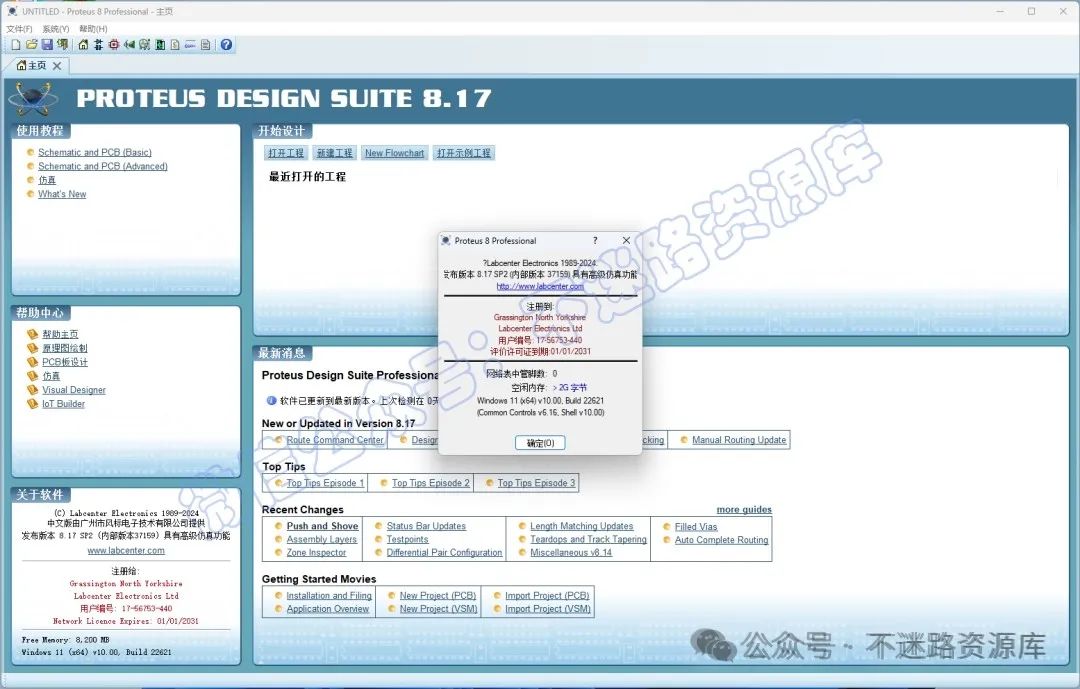
Task: Open the Assembly Layers link
Action: coord(322,539)
